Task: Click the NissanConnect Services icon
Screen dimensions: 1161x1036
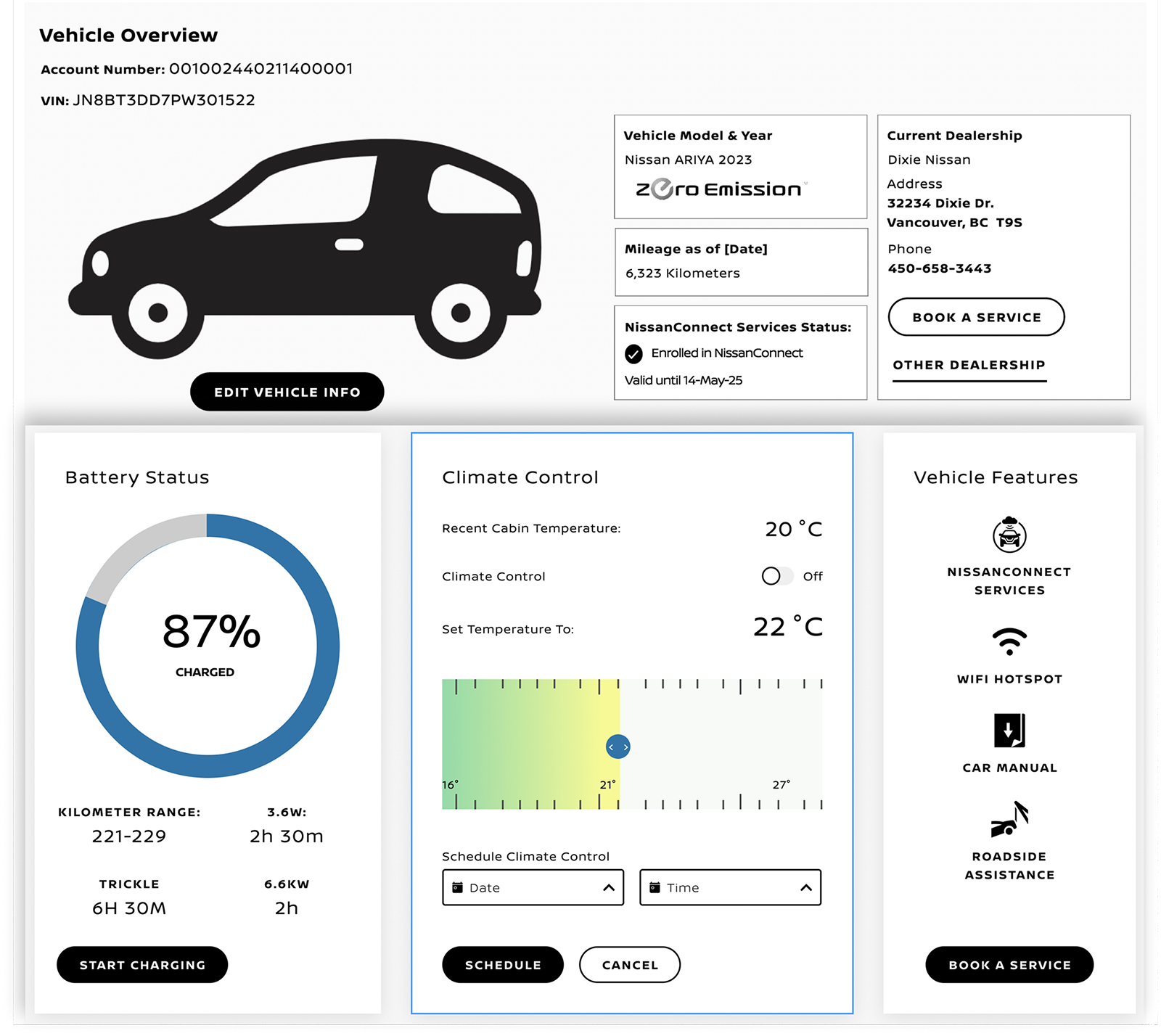Action: [1009, 535]
